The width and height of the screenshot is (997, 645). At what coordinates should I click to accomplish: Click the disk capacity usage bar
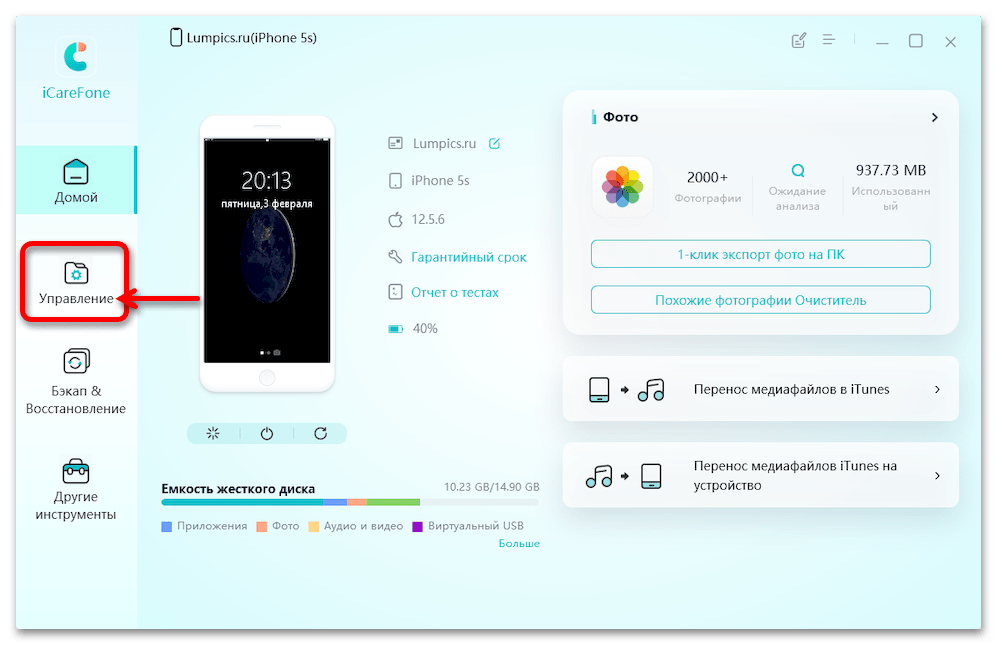click(x=350, y=503)
